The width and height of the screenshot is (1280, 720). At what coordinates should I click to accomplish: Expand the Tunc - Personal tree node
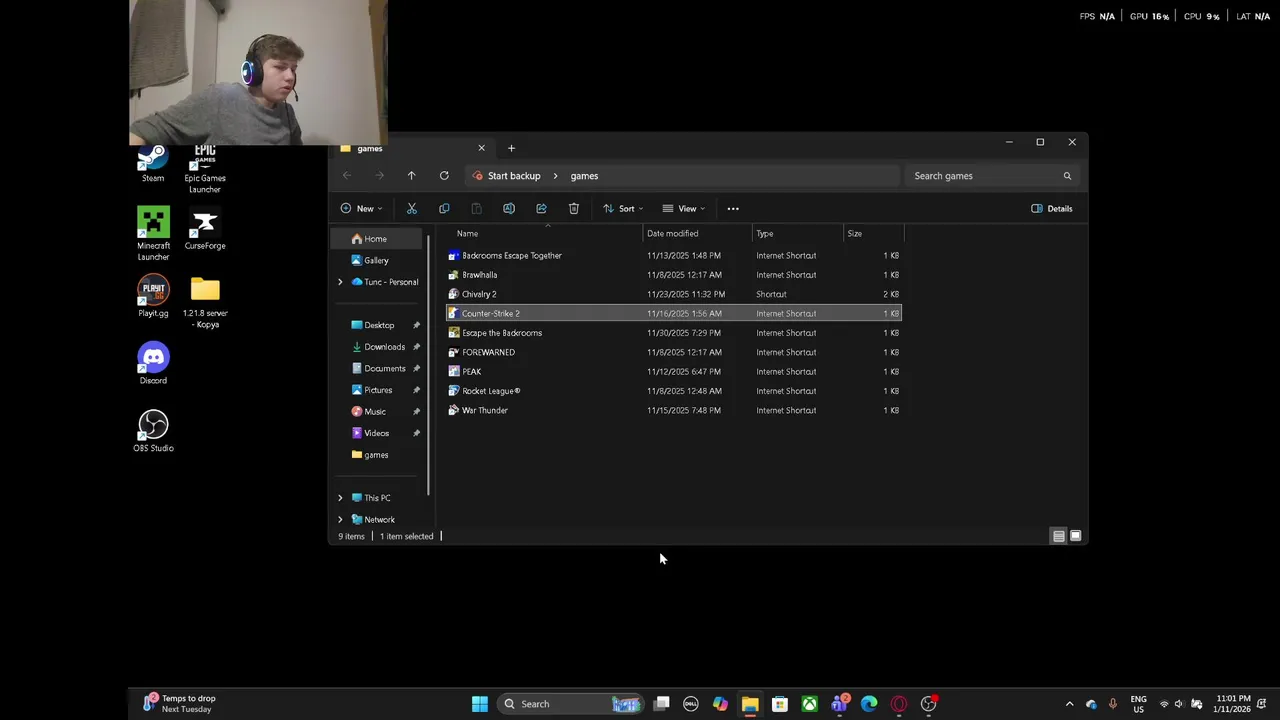340,282
